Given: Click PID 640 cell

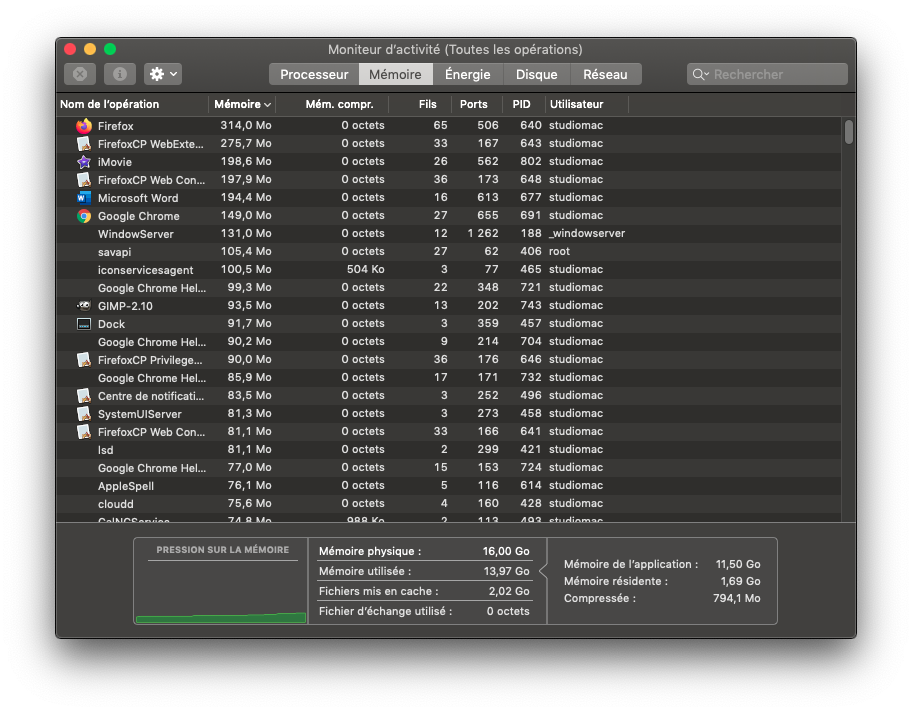Looking at the screenshot, I should tap(530, 126).
